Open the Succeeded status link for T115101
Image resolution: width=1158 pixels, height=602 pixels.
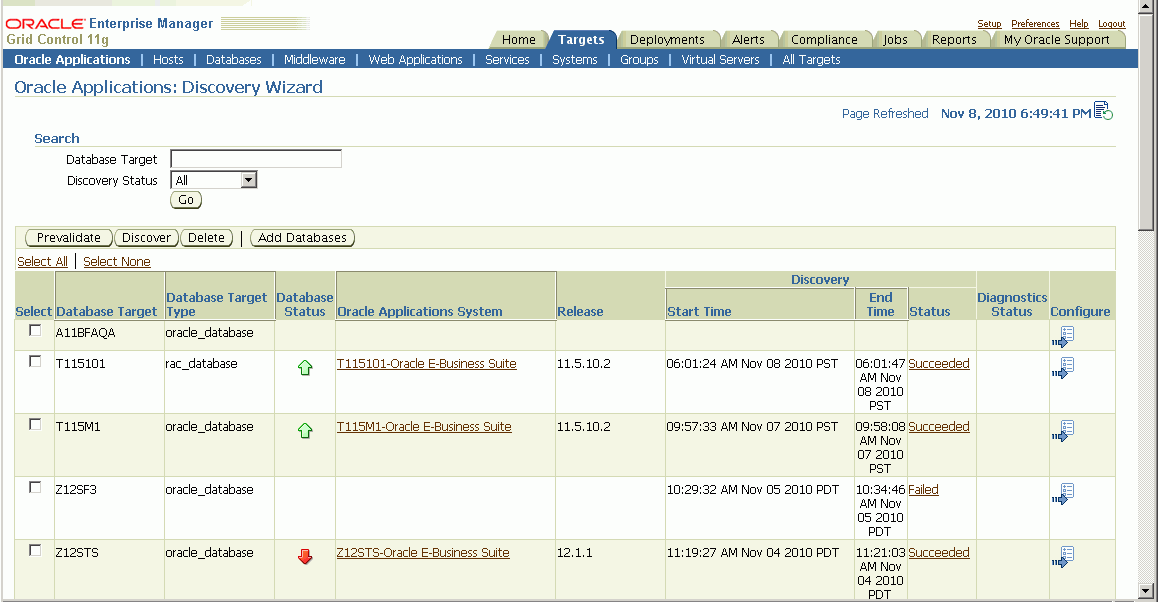pos(939,363)
